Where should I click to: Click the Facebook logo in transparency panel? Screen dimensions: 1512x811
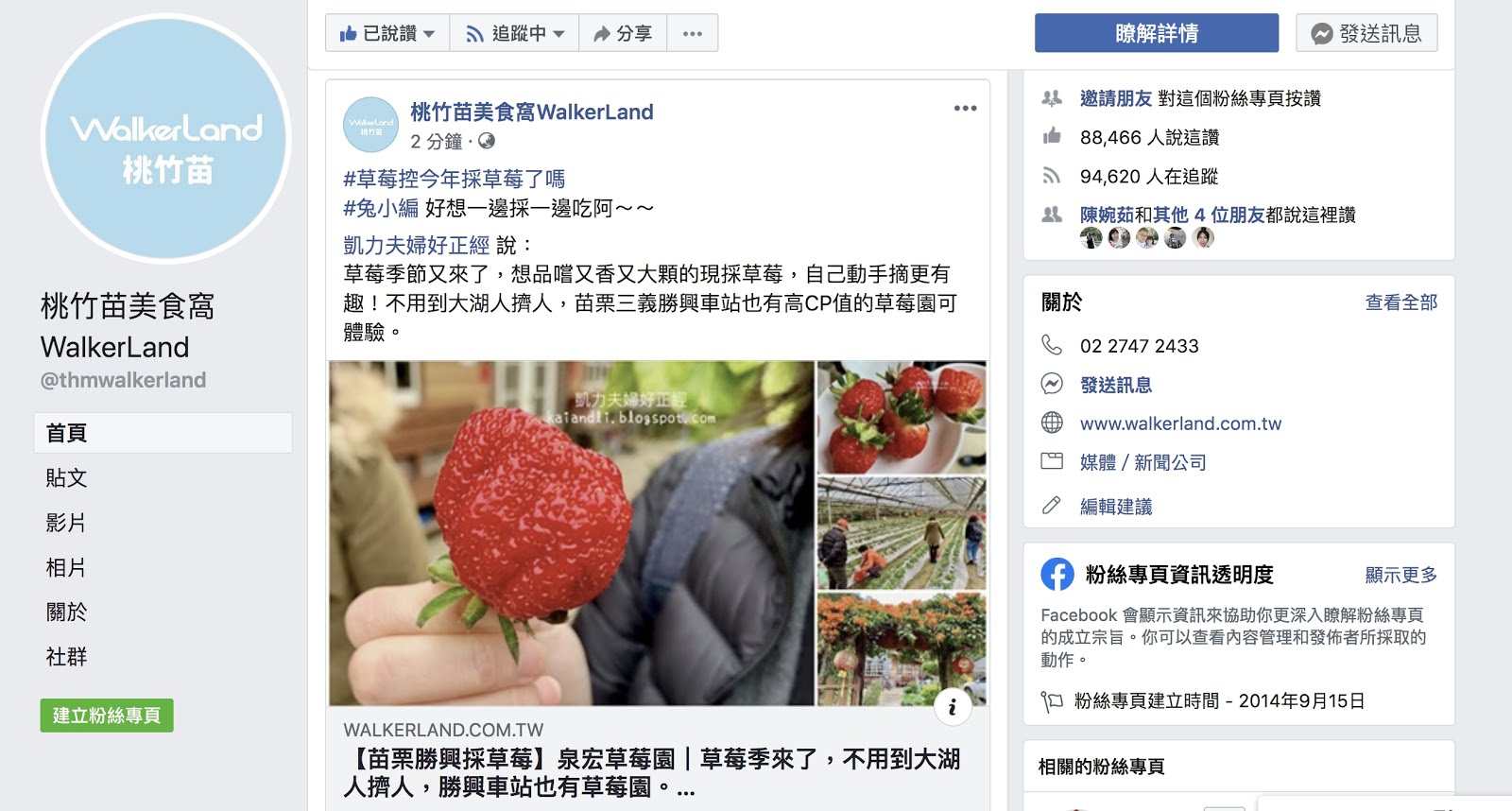pyautogui.click(x=1057, y=574)
